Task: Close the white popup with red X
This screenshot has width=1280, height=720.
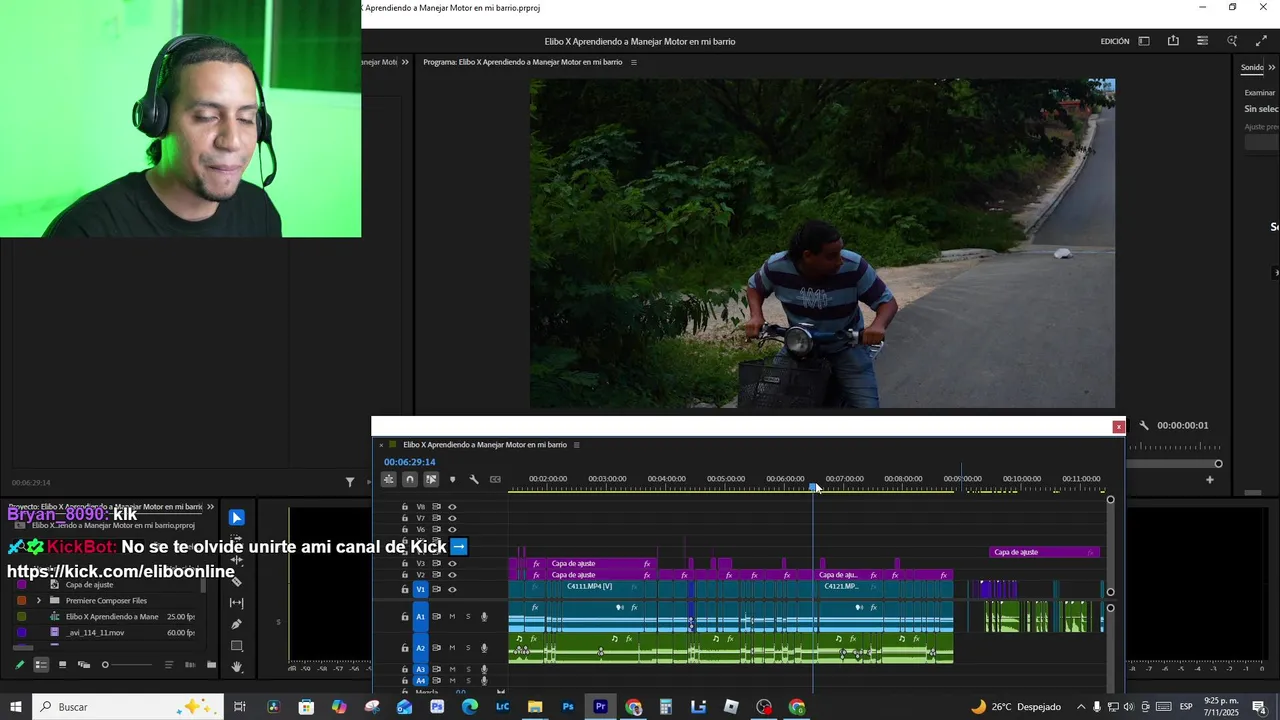Action: point(1118,427)
